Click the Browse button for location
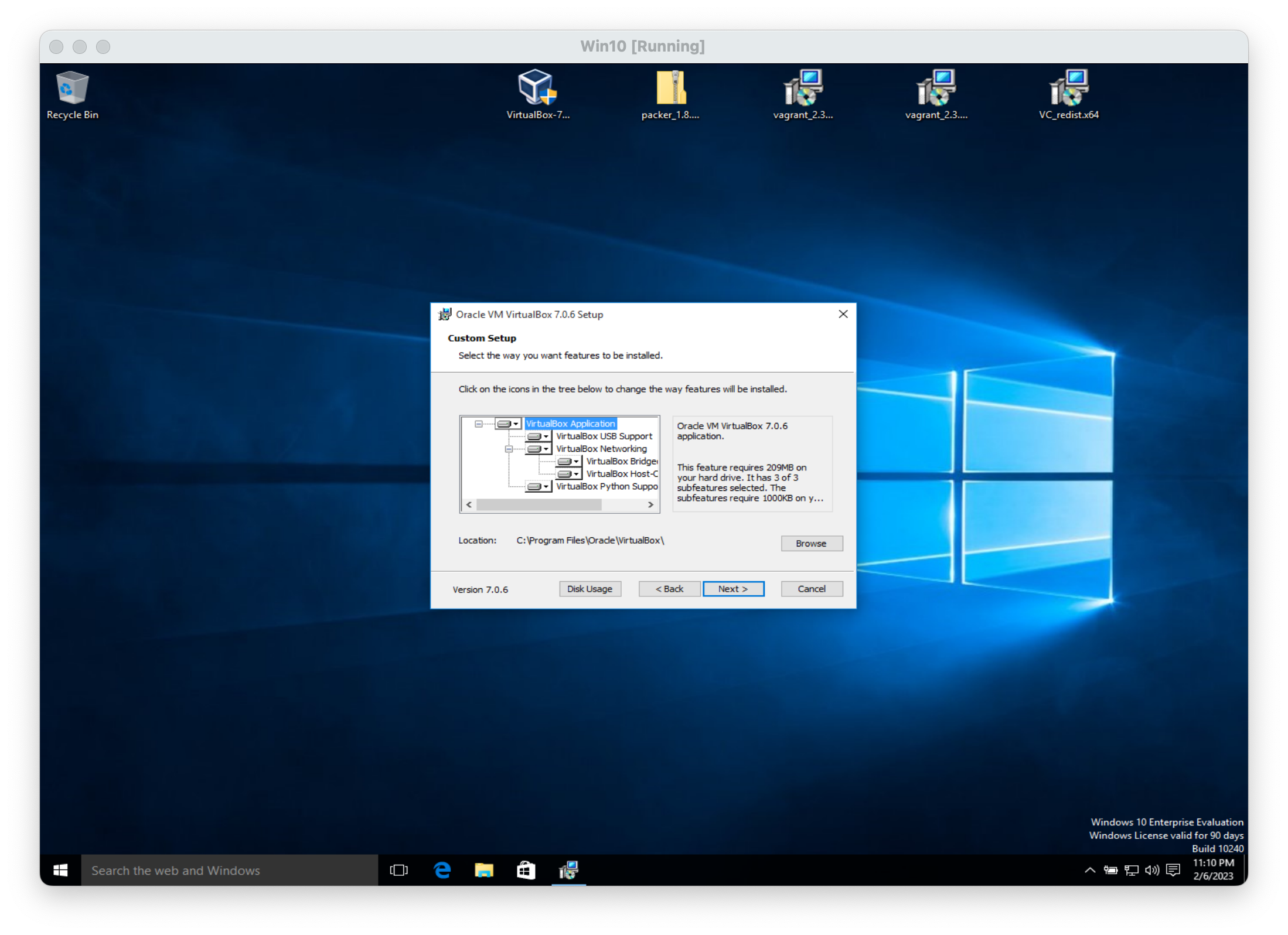 tap(811, 543)
